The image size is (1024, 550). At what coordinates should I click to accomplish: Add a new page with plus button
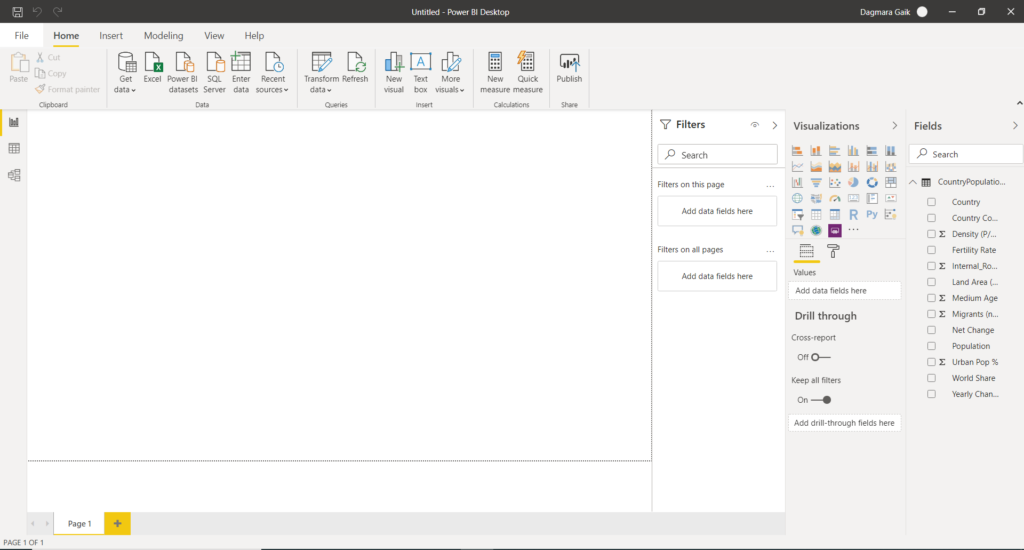118,523
